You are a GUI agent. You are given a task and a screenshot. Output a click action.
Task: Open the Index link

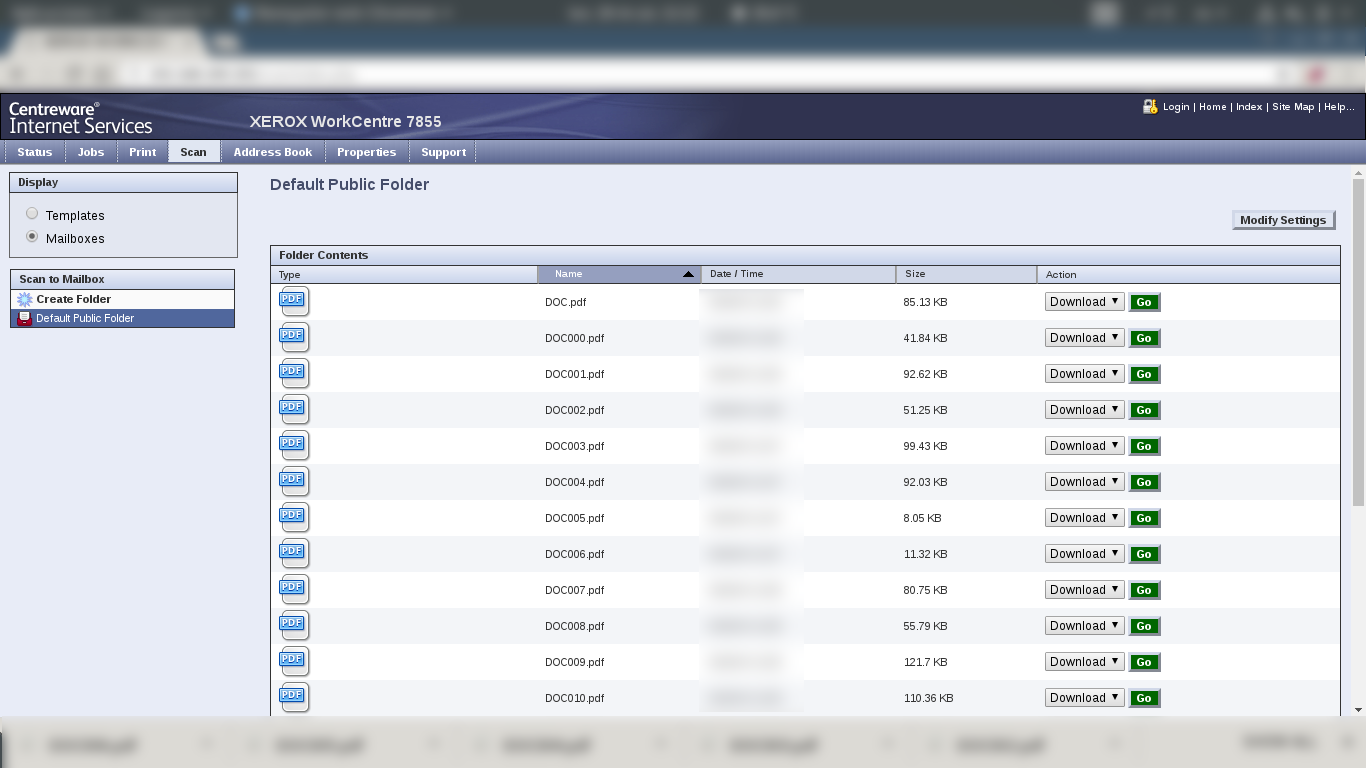click(x=1249, y=107)
